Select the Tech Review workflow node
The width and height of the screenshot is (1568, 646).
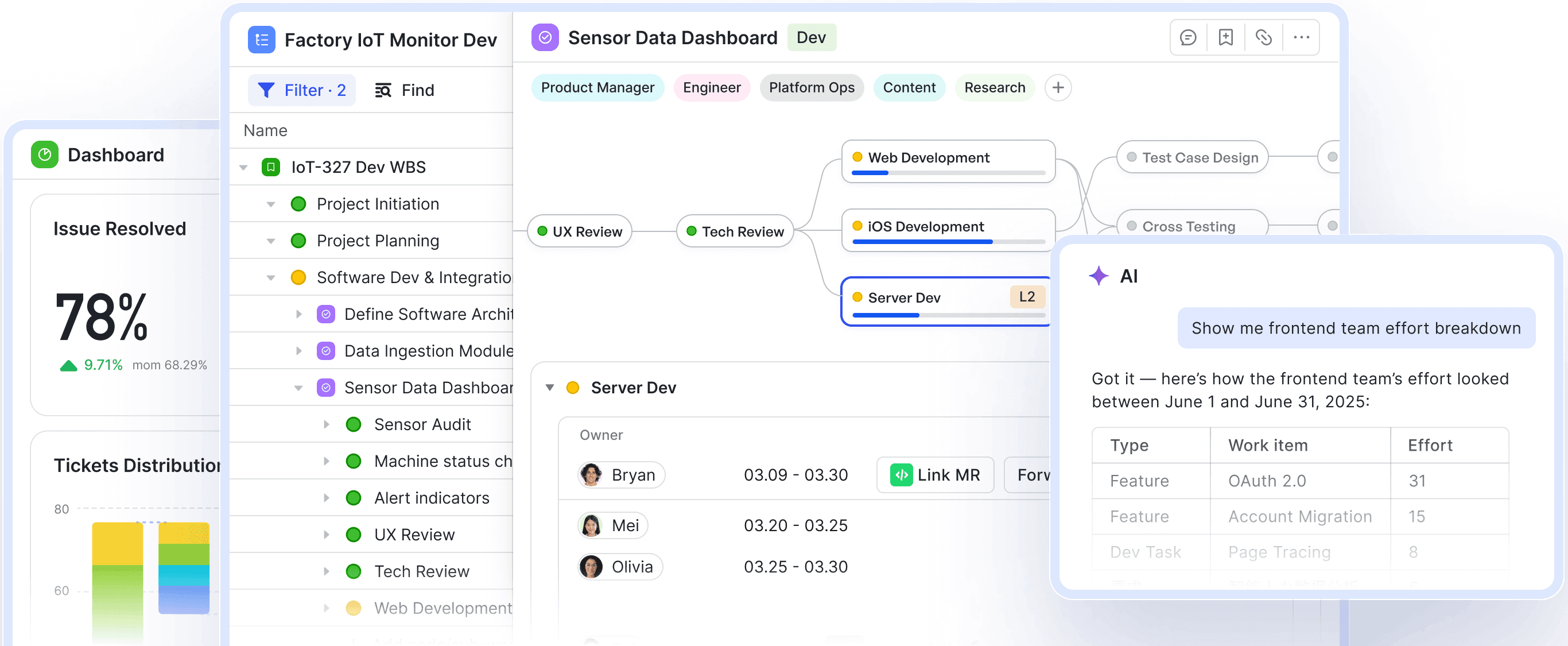tap(735, 231)
